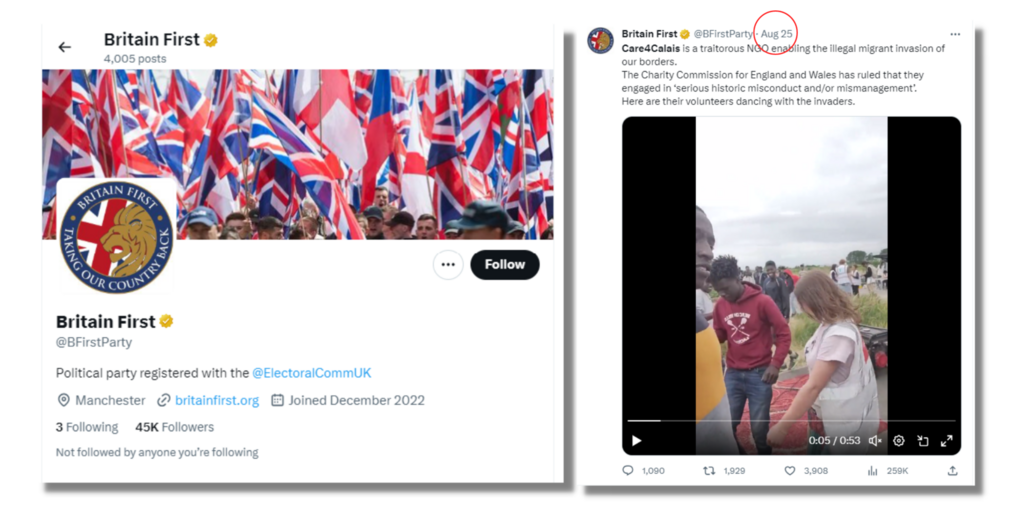Unmute the video sound
The image size is (1024, 512).
point(875,440)
